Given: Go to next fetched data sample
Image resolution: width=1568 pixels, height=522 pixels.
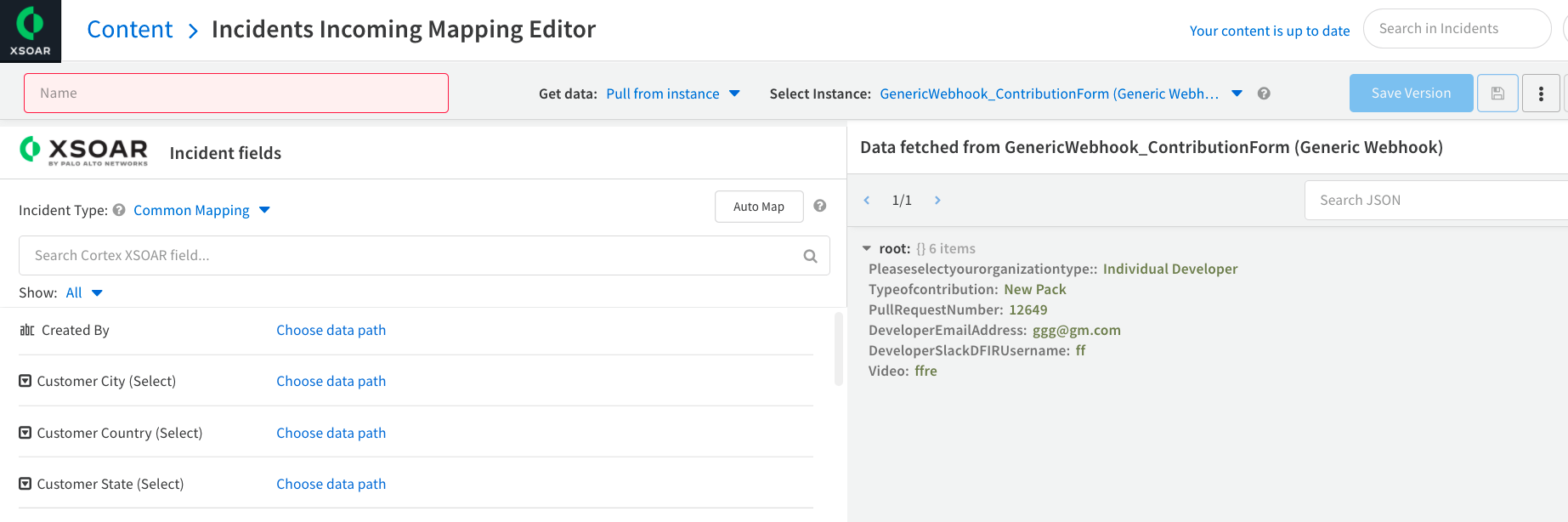Looking at the screenshot, I should 937,201.
